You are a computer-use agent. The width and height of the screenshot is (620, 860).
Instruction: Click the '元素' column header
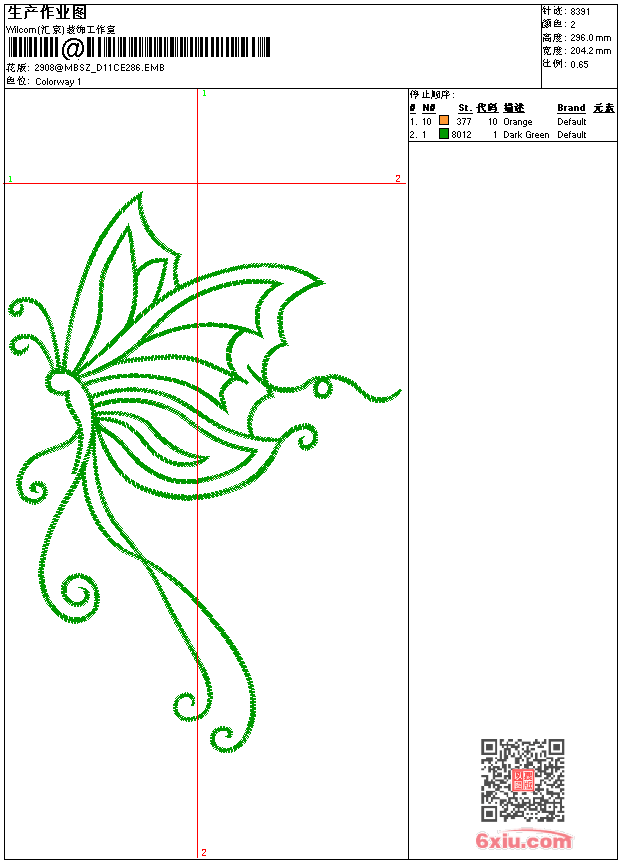(604, 108)
